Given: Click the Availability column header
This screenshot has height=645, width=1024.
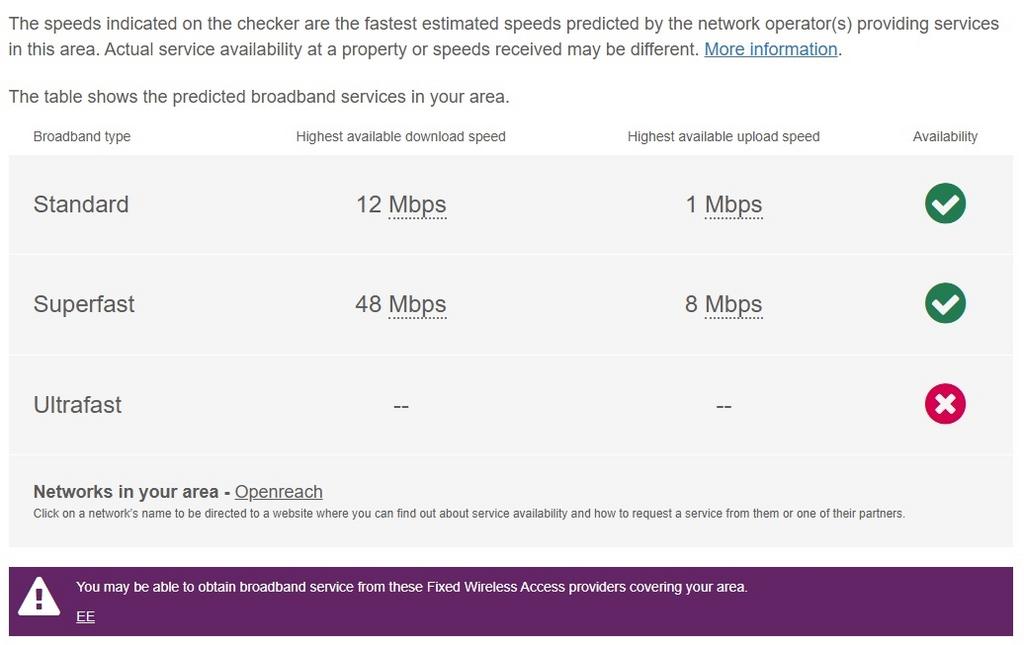Looking at the screenshot, I should point(945,136).
